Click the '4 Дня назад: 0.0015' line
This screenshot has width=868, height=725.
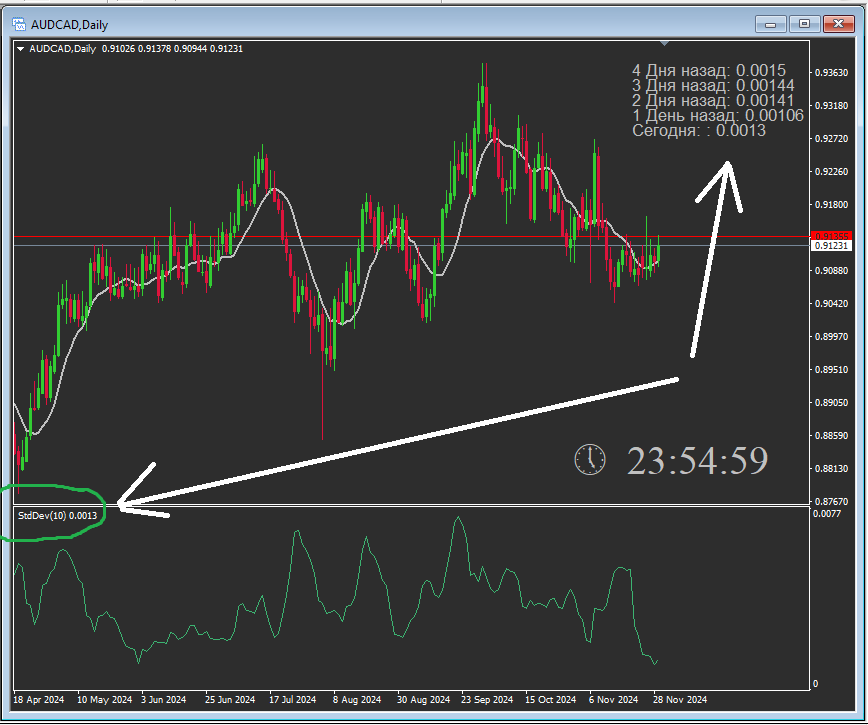[709, 70]
